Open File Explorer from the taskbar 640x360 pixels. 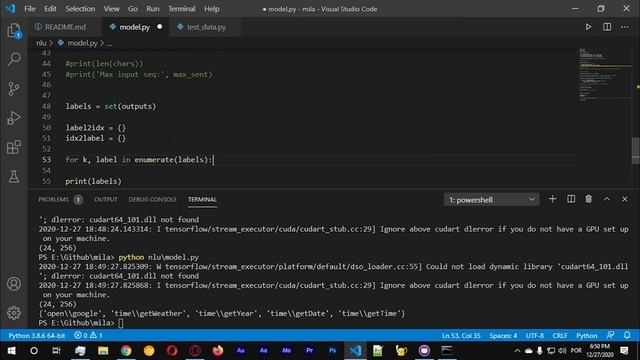(x=103, y=351)
